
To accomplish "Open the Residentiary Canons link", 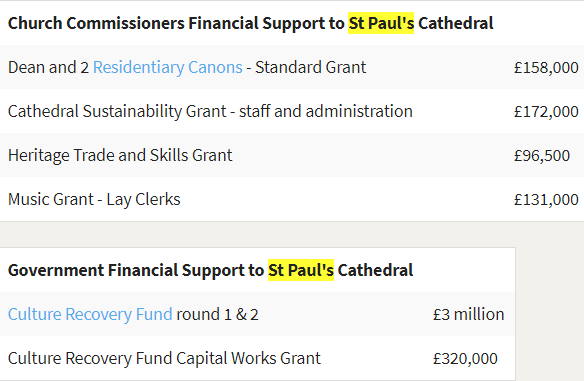I will pos(168,67).
